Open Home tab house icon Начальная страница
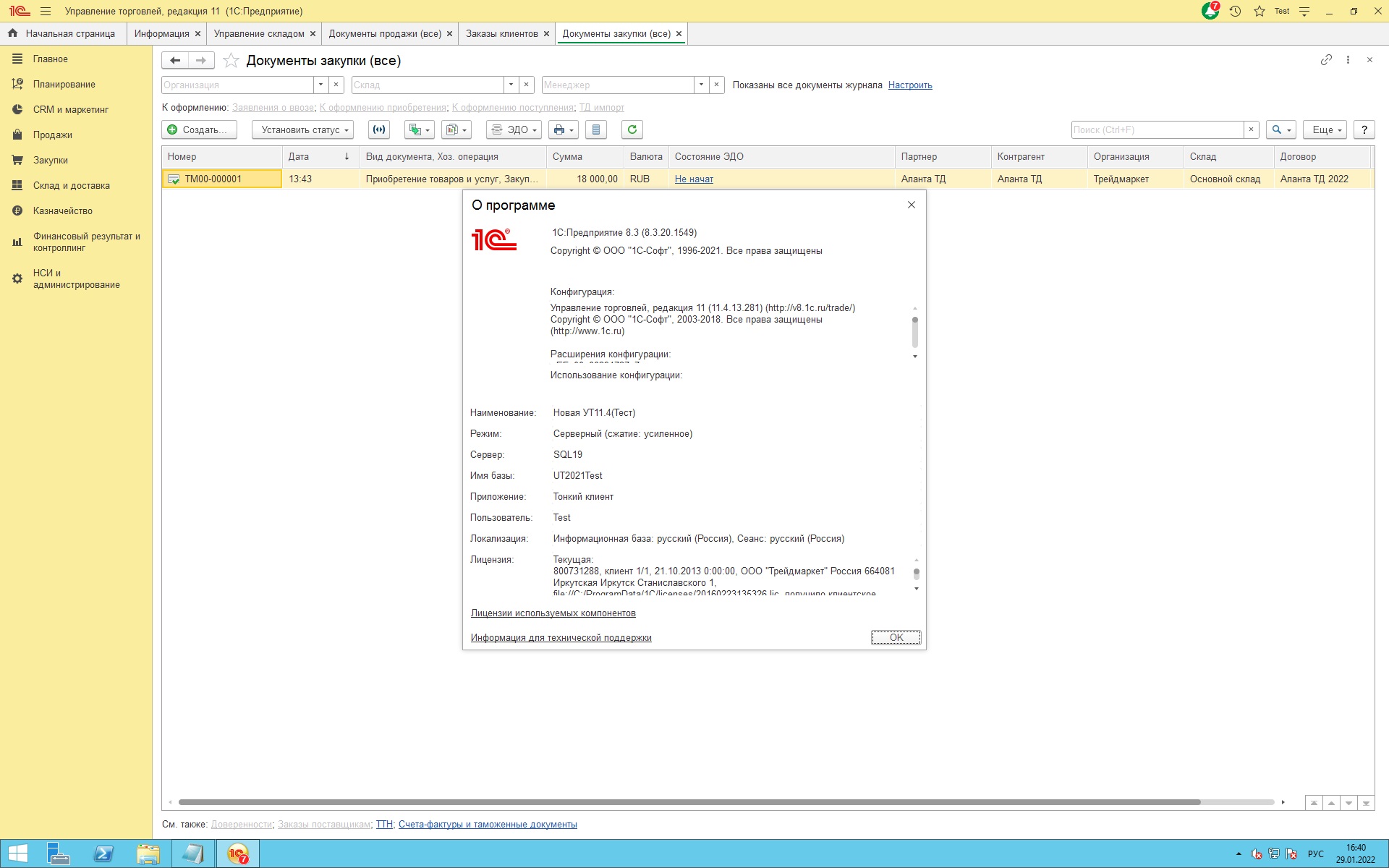Screen dimensions: 1389x868 click(x=62, y=33)
